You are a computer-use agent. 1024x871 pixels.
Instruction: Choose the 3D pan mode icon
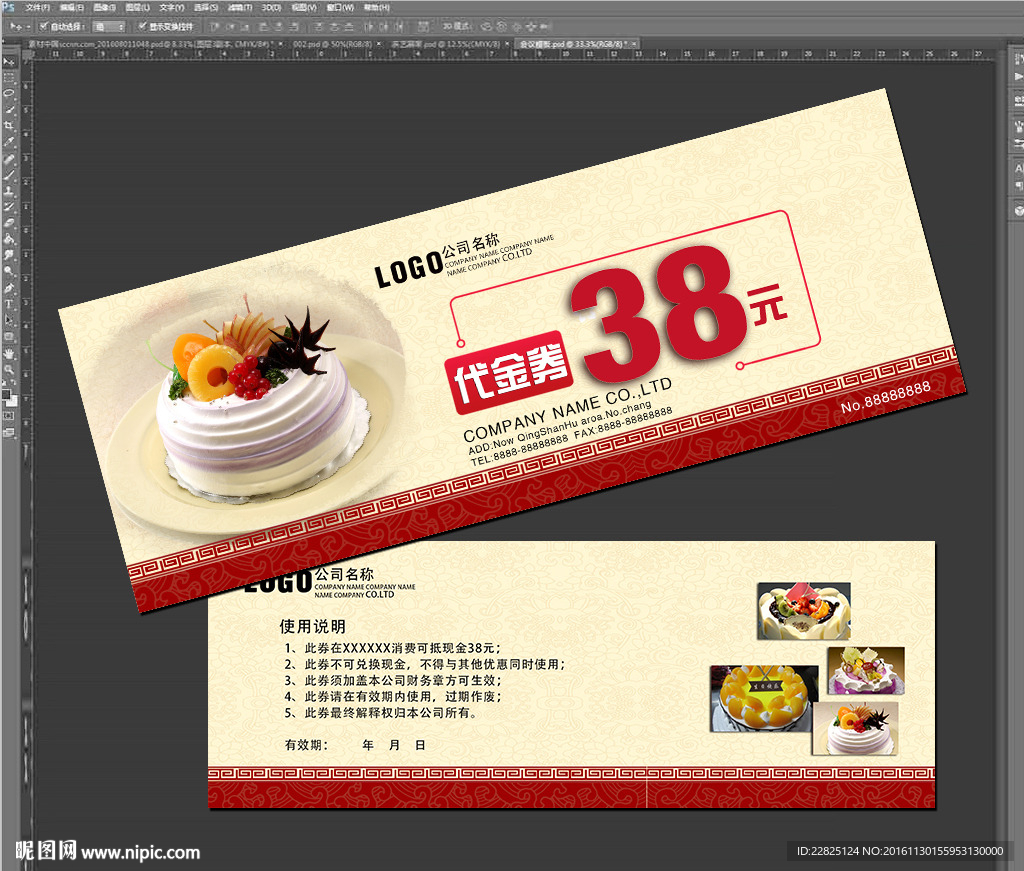[516, 26]
